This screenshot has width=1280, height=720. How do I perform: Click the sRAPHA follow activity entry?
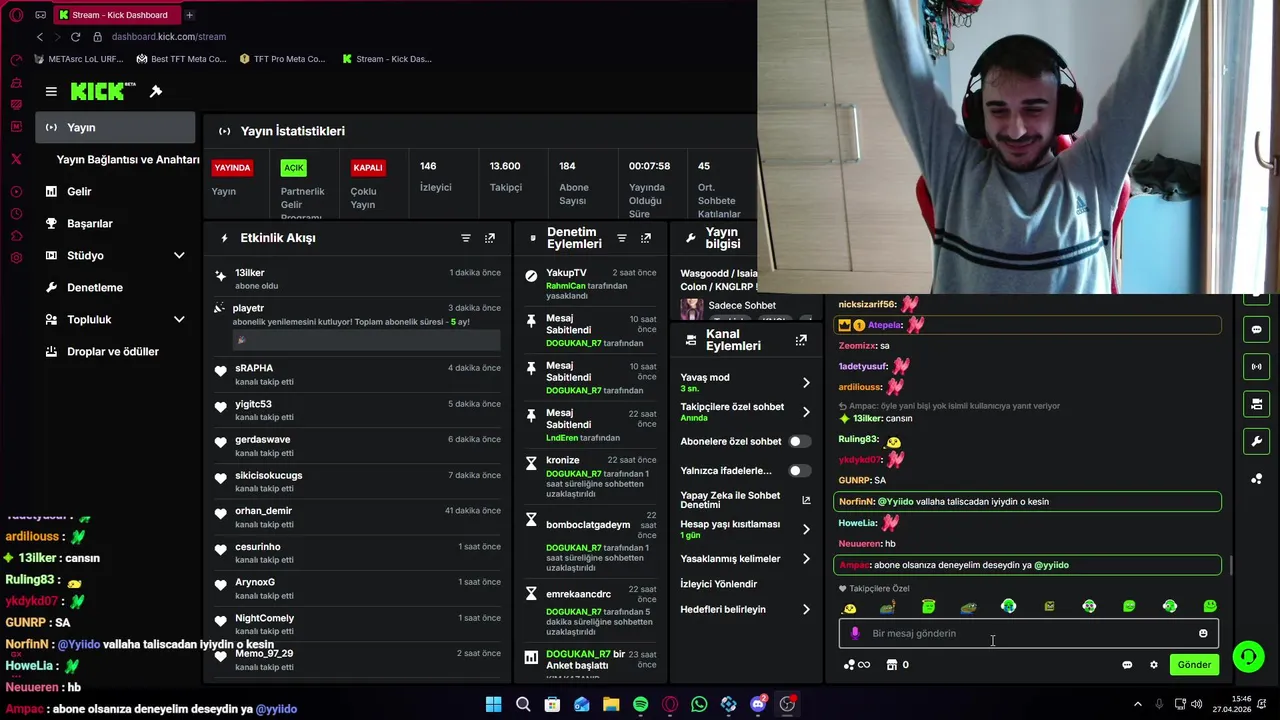point(358,374)
